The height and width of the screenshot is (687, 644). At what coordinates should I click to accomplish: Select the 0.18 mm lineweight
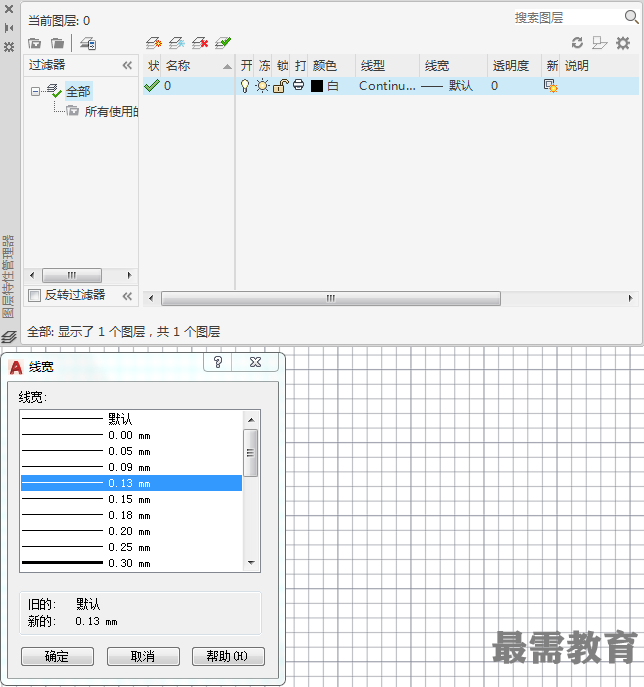click(x=131, y=515)
